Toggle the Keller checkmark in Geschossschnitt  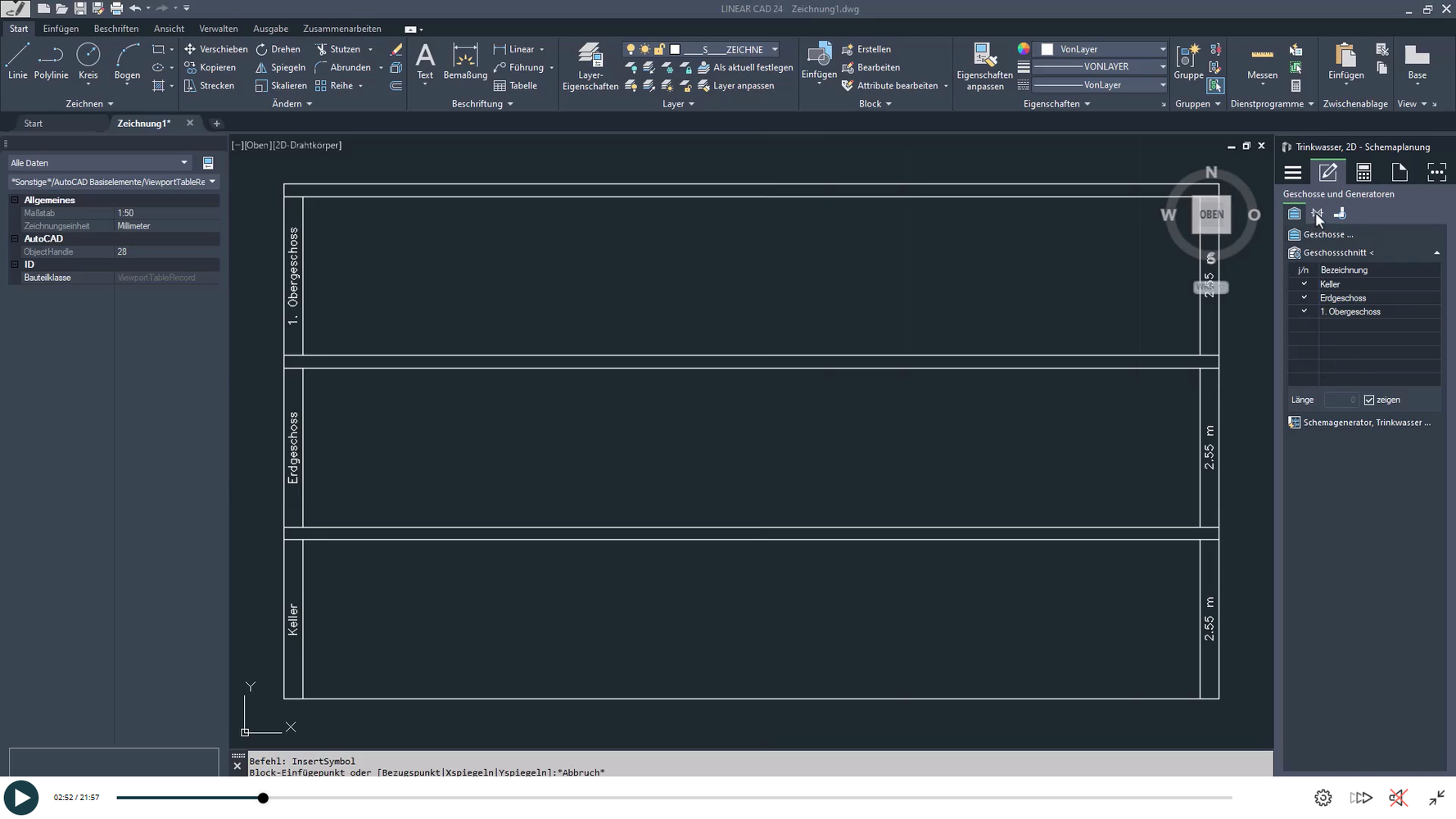(x=1304, y=284)
